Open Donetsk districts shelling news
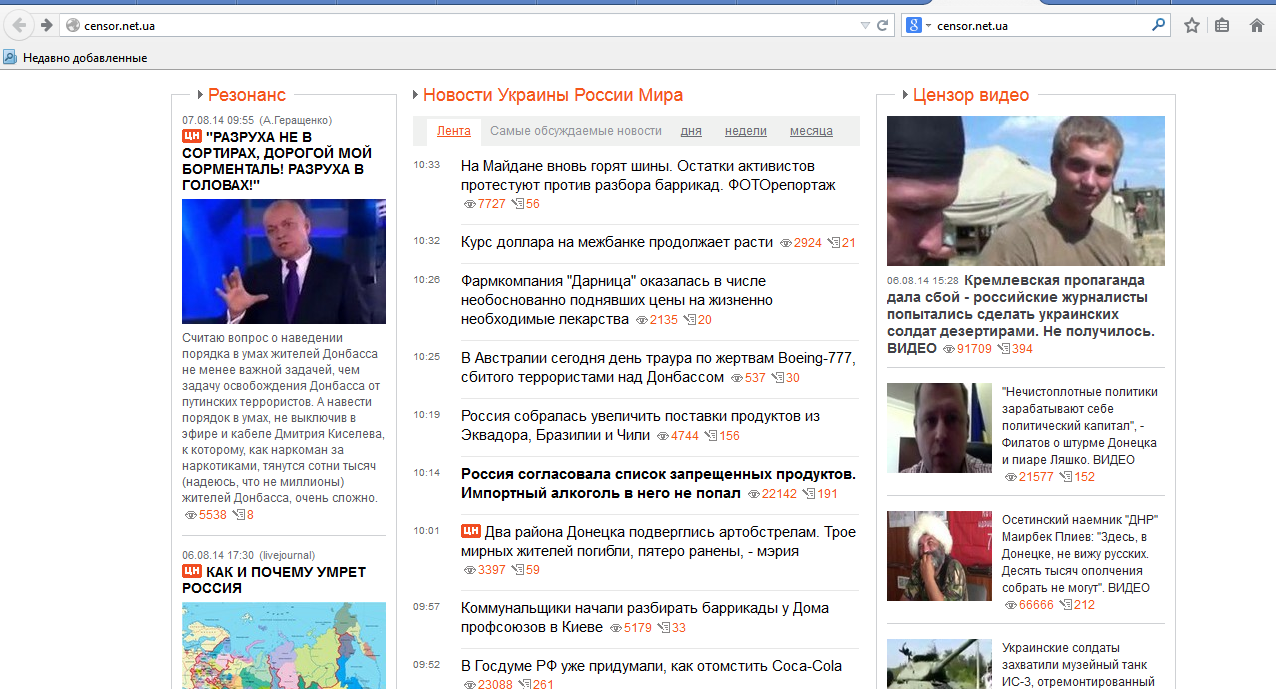The width and height of the screenshot is (1276, 689). [x=658, y=541]
